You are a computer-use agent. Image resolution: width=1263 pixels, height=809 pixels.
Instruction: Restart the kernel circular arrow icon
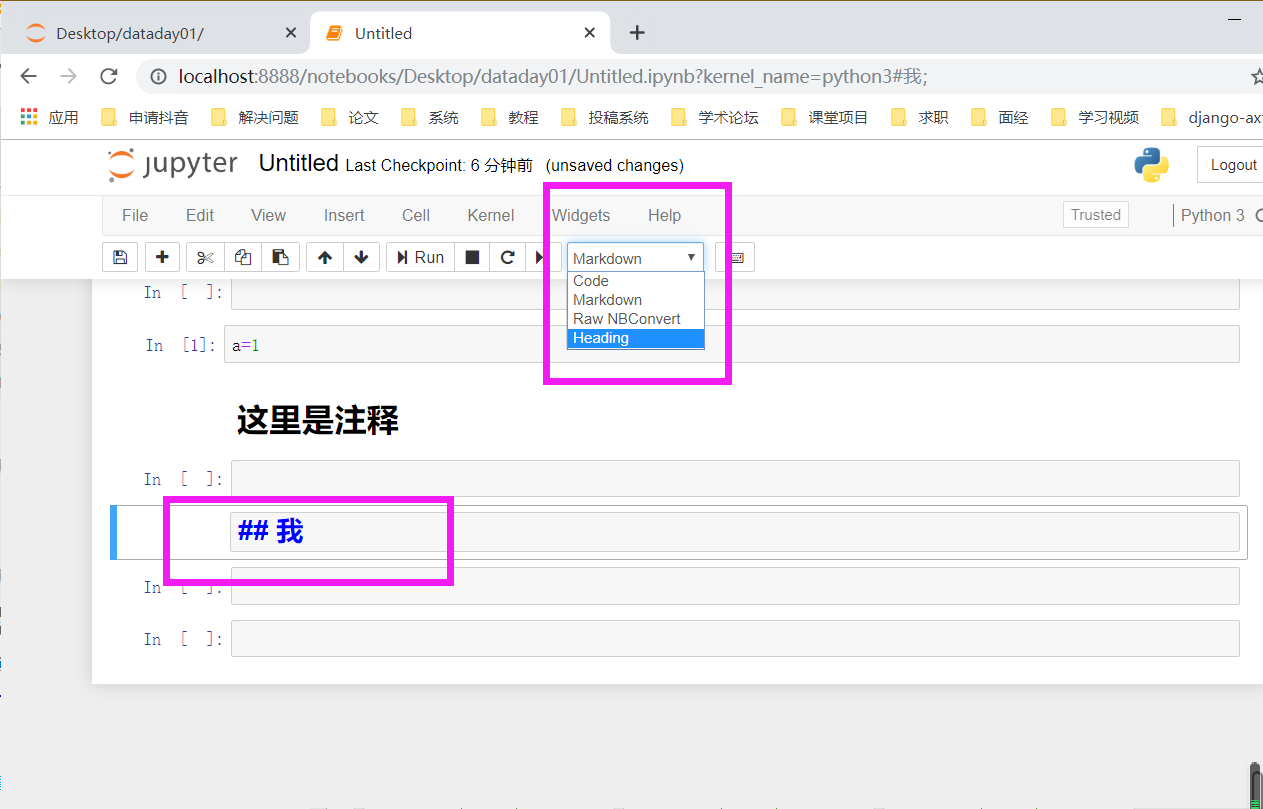pyautogui.click(x=508, y=257)
